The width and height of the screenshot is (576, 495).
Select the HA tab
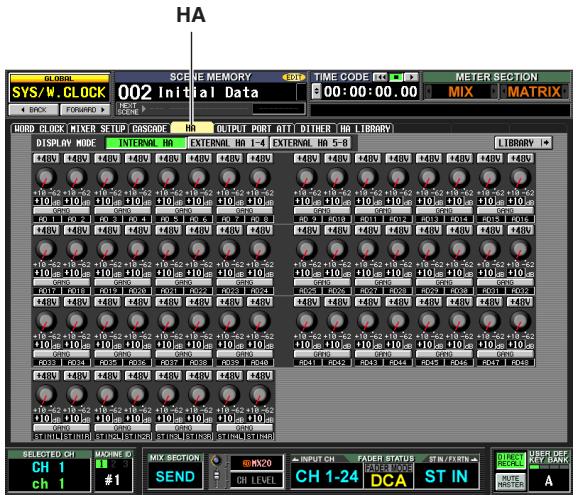(x=191, y=128)
